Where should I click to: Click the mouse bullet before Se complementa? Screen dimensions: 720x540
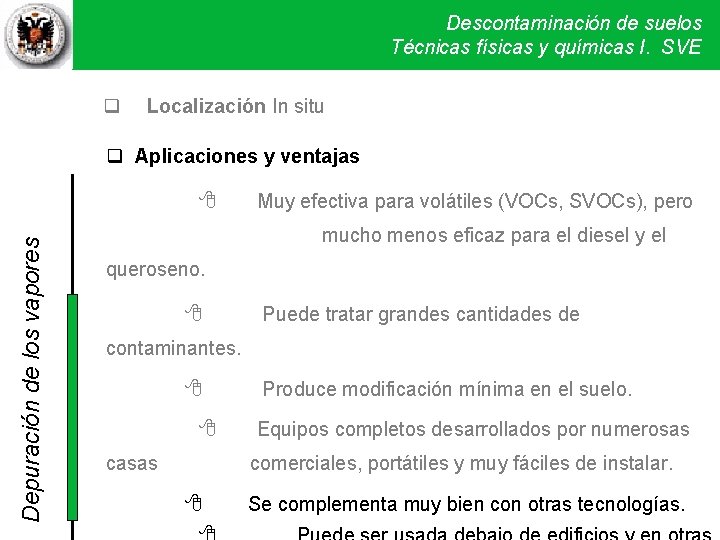(193, 502)
